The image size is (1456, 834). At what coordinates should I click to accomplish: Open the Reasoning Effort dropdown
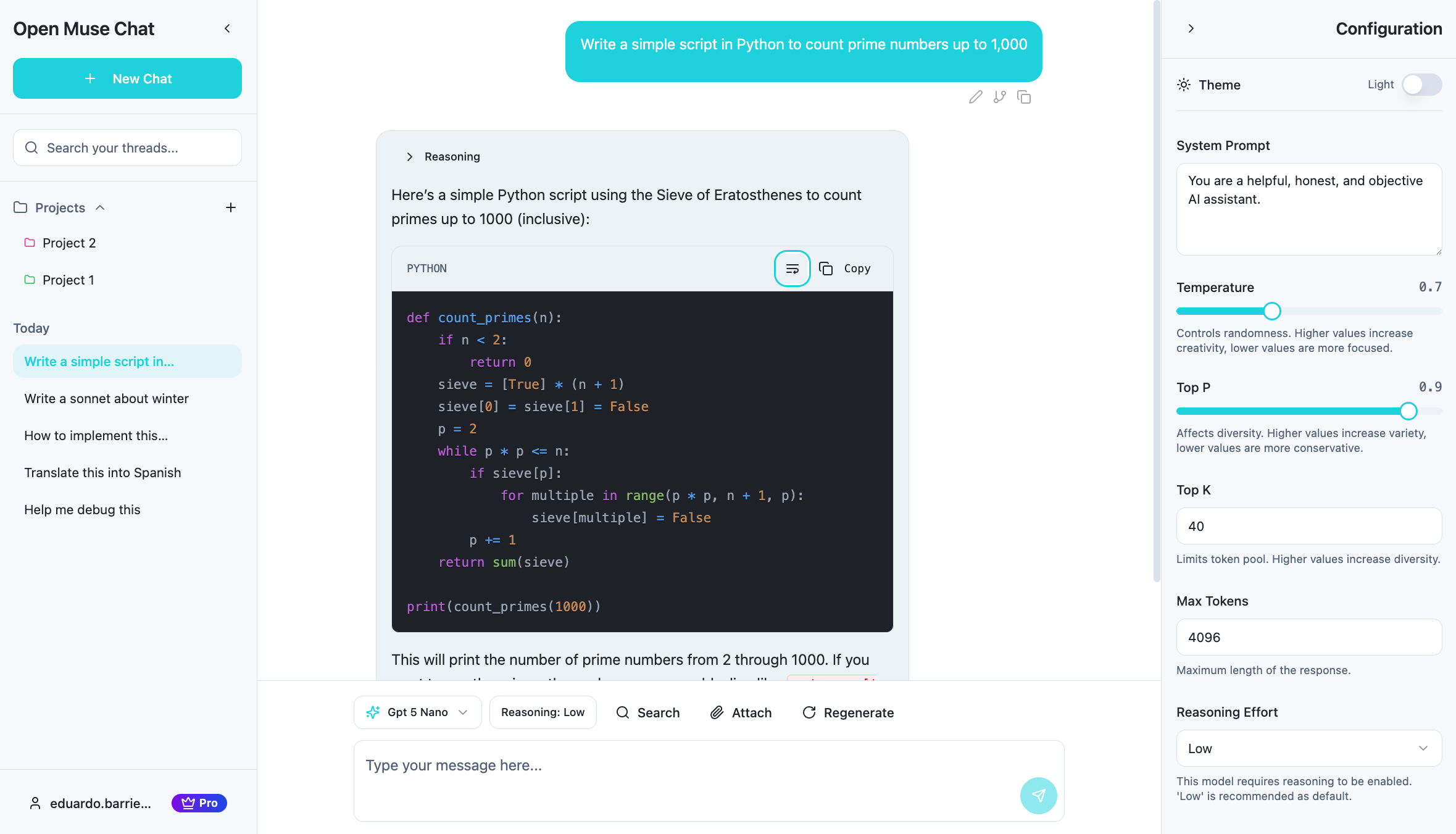pos(1308,748)
